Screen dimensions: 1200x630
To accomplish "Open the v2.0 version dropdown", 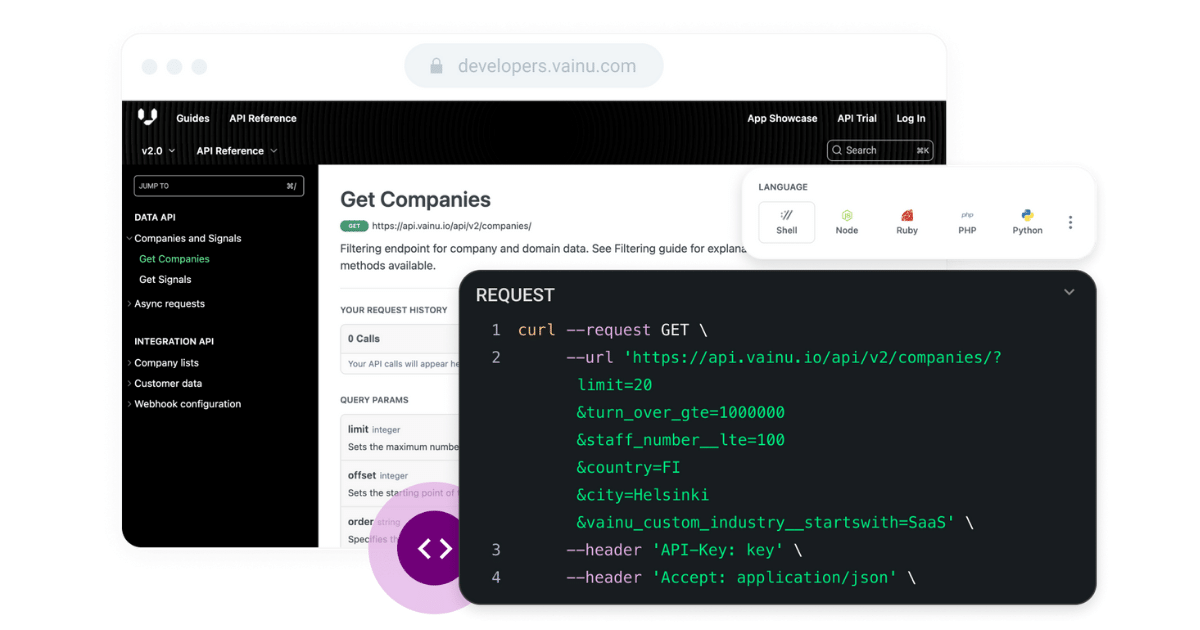I will pos(158,151).
